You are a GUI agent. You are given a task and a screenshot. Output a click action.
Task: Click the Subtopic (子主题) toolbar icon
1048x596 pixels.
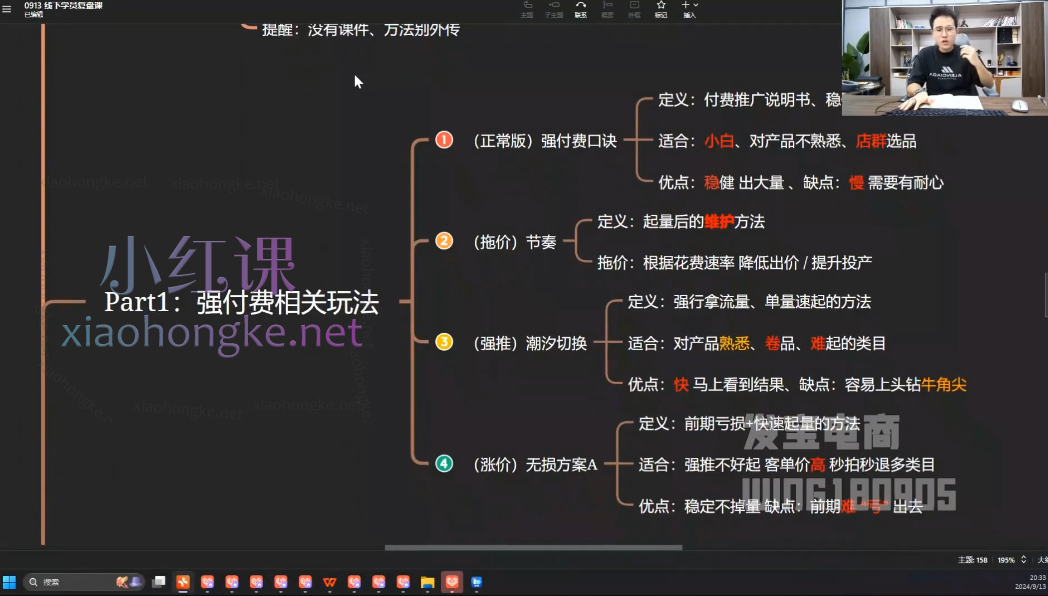(554, 8)
